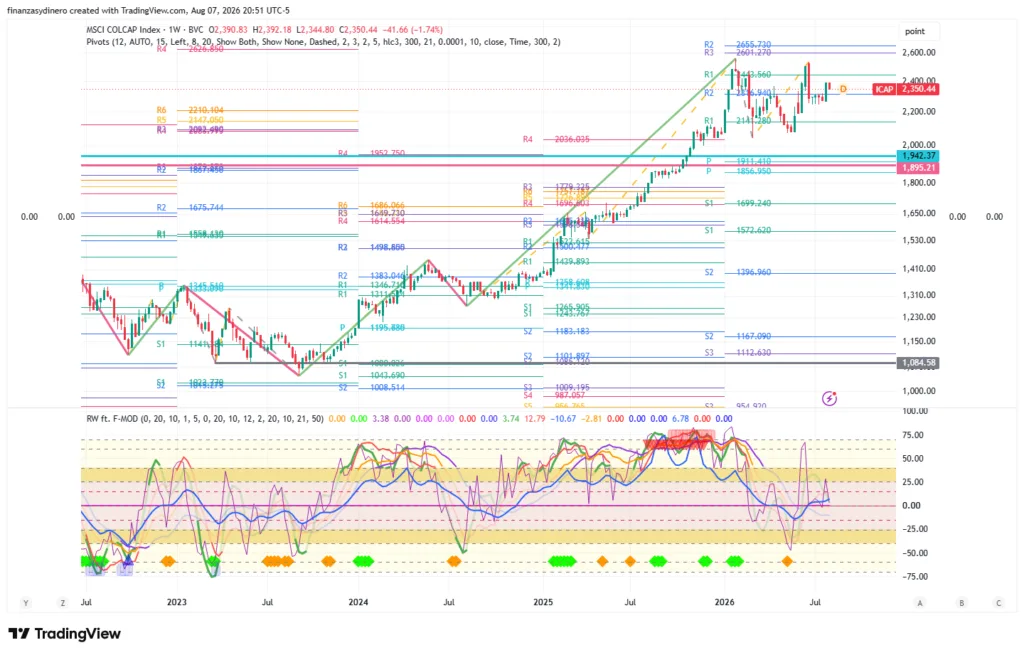Click the 1,650.00 price scale label
Screen dimensions: 1024x655
tap(918, 213)
